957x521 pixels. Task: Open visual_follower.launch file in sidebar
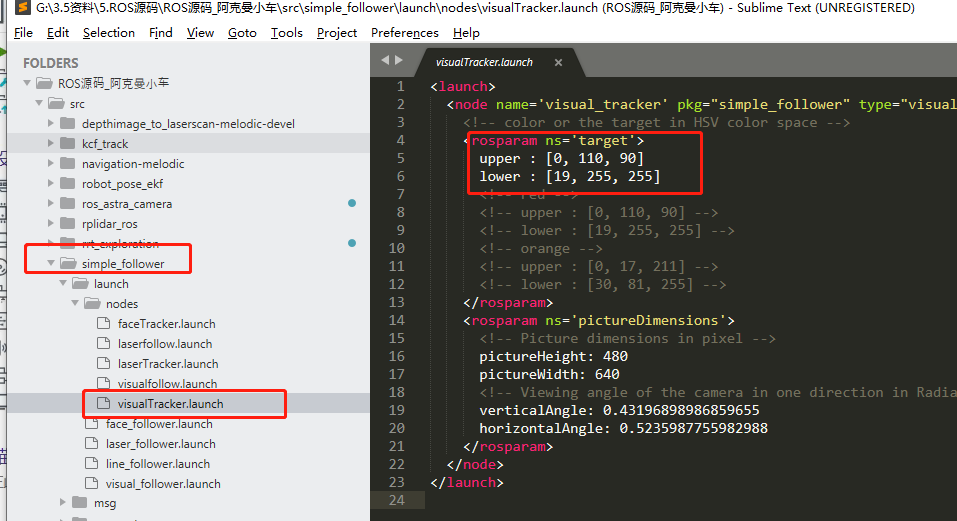click(163, 484)
